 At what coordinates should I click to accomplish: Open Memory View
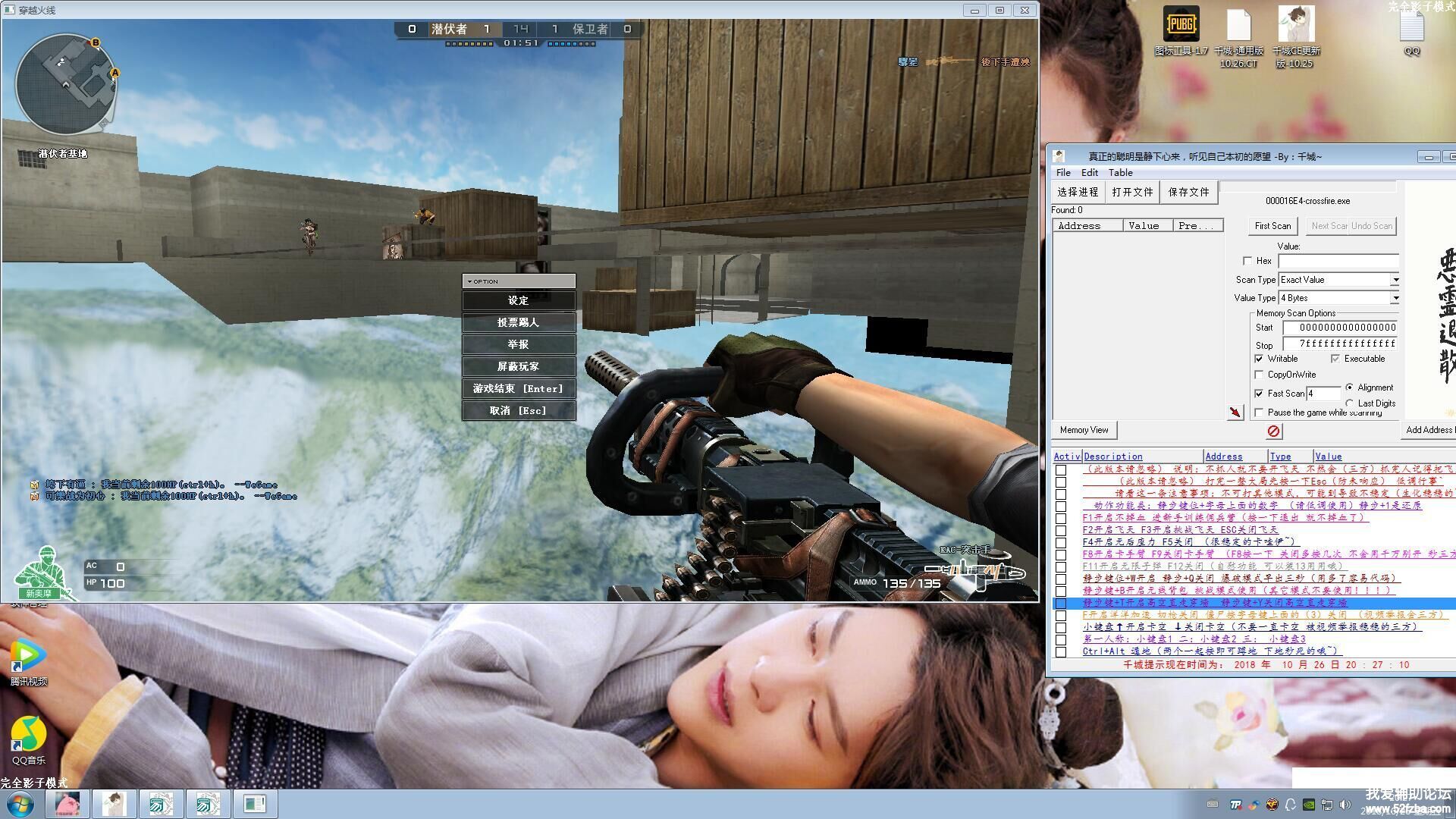1084,430
